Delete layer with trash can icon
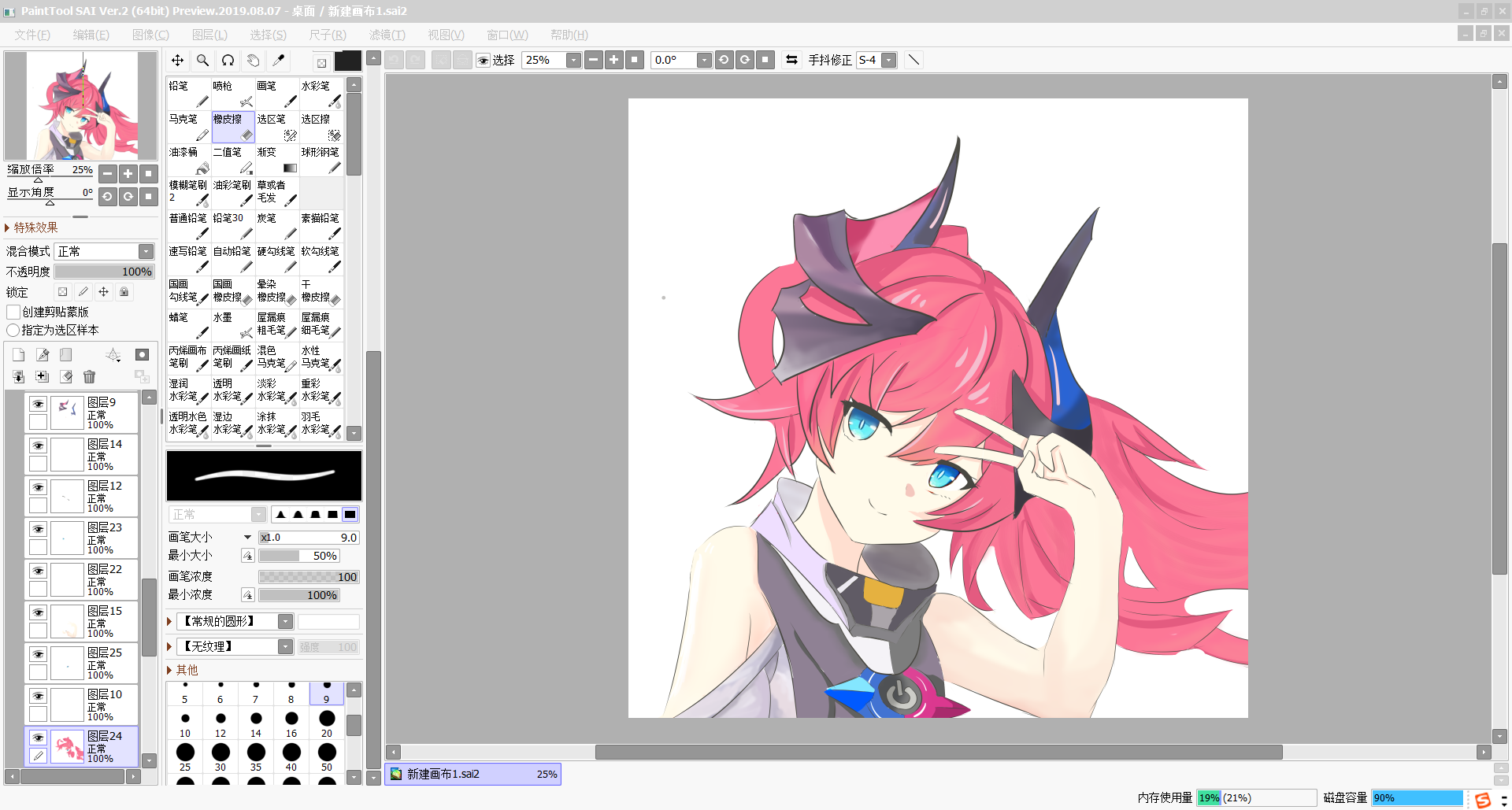The image size is (1512, 810). pyautogui.click(x=89, y=377)
